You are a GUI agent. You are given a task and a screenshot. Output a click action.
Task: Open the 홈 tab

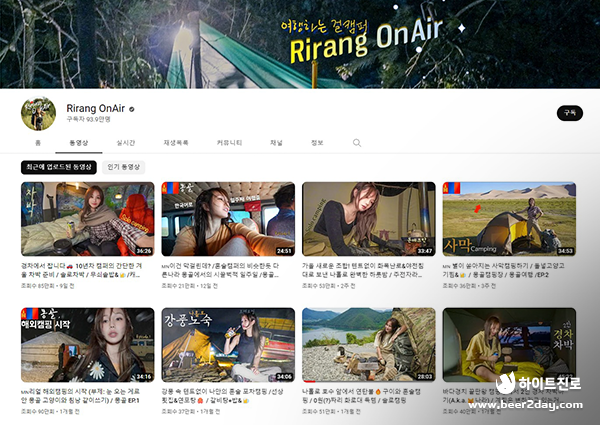[38, 143]
